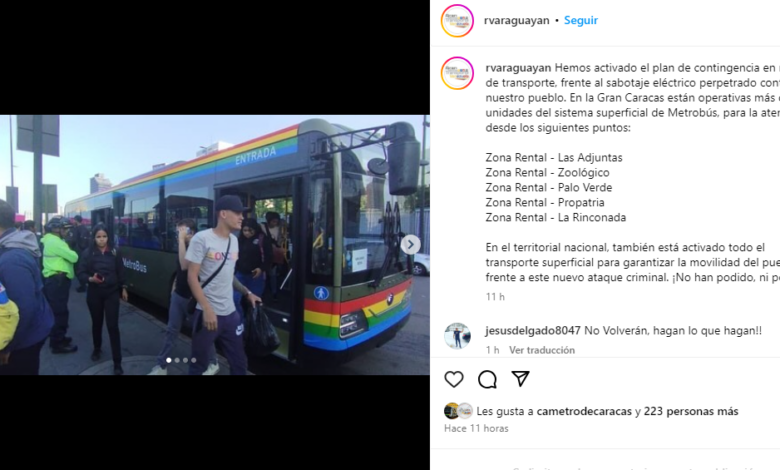Open the Metrobús bus photo

pyautogui.click(x=215, y=245)
